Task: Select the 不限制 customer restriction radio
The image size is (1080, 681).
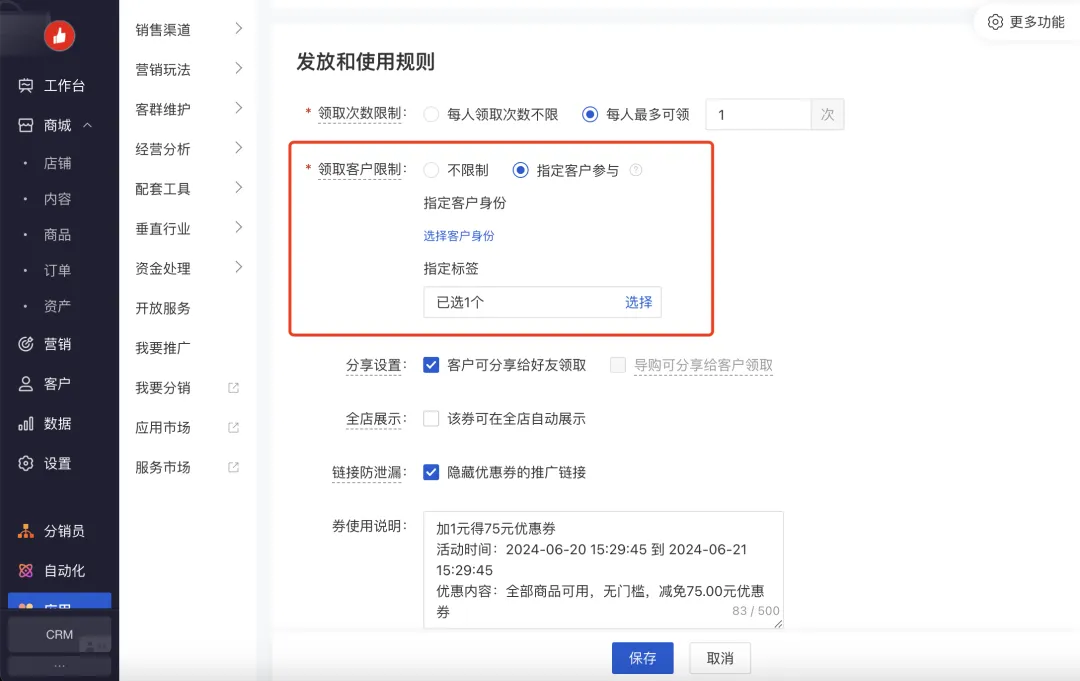Action: point(432,171)
